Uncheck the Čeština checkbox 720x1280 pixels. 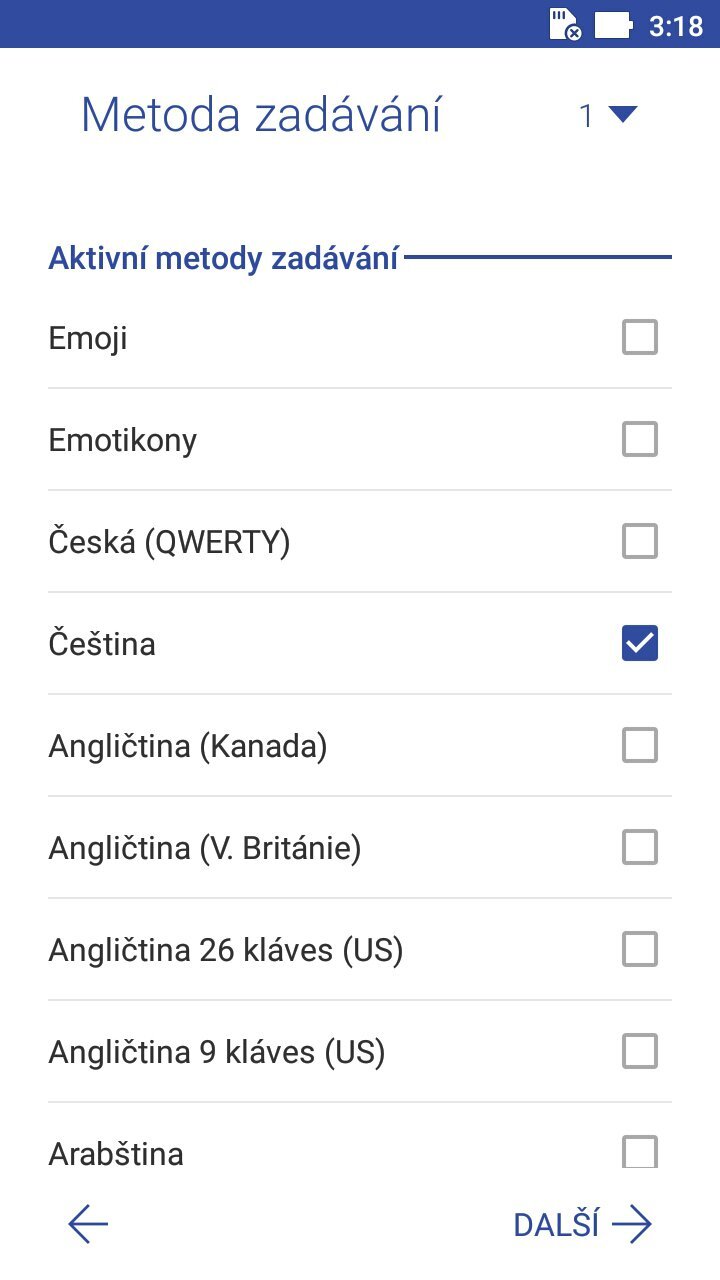(640, 644)
